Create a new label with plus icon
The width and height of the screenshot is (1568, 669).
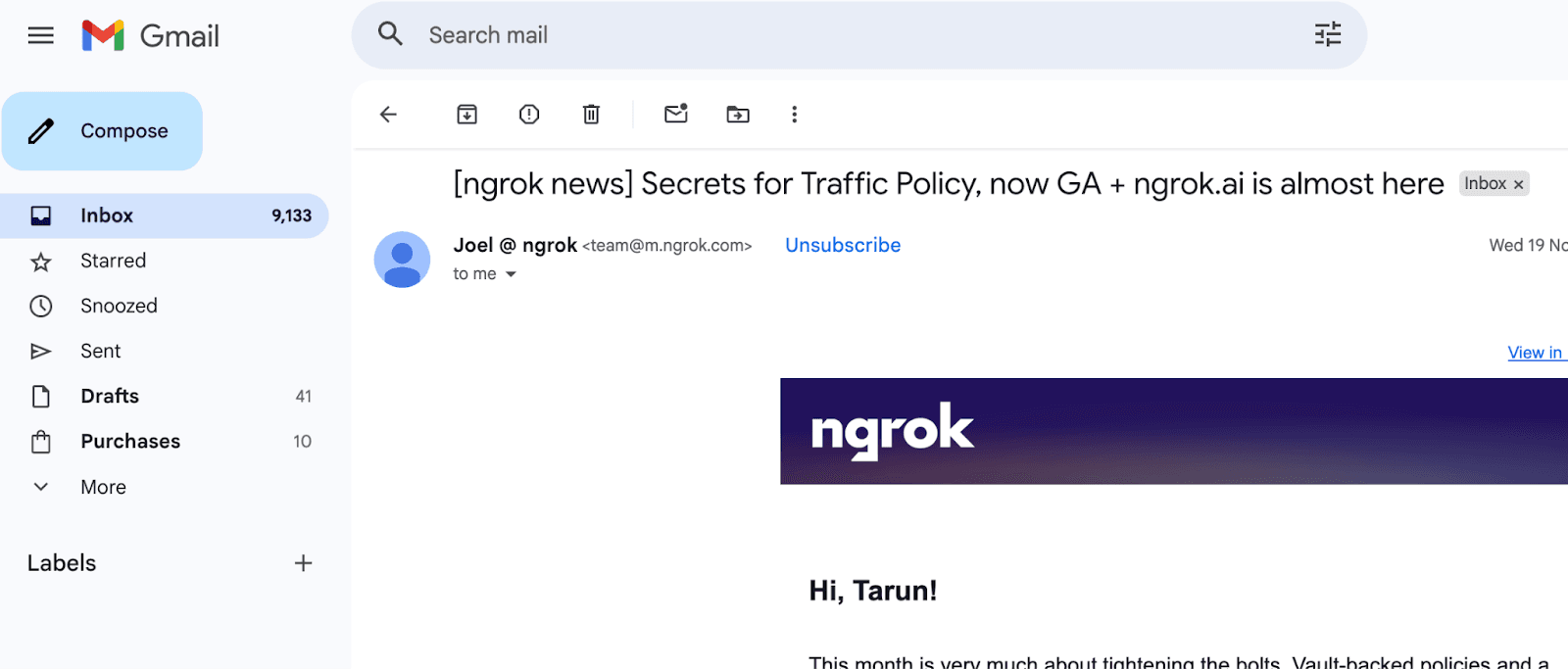click(x=304, y=563)
